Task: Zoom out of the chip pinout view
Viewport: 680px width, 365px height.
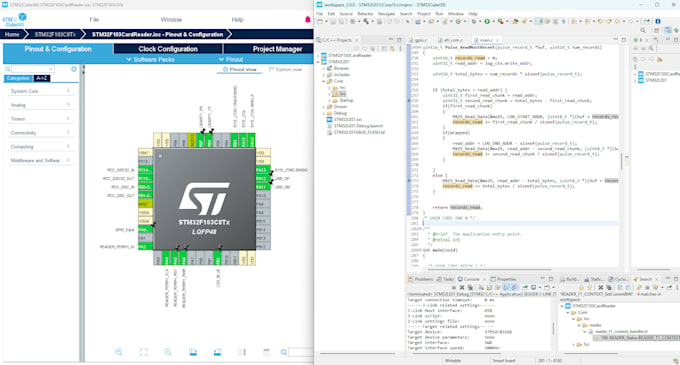Action: (x=168, y=352)
